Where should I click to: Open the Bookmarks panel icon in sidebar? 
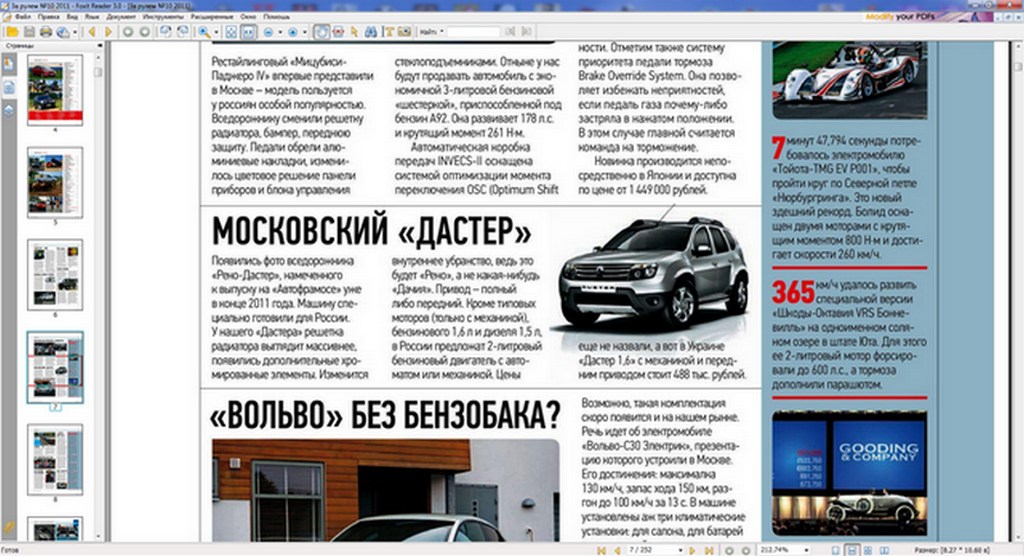click(x=8, y=64)
